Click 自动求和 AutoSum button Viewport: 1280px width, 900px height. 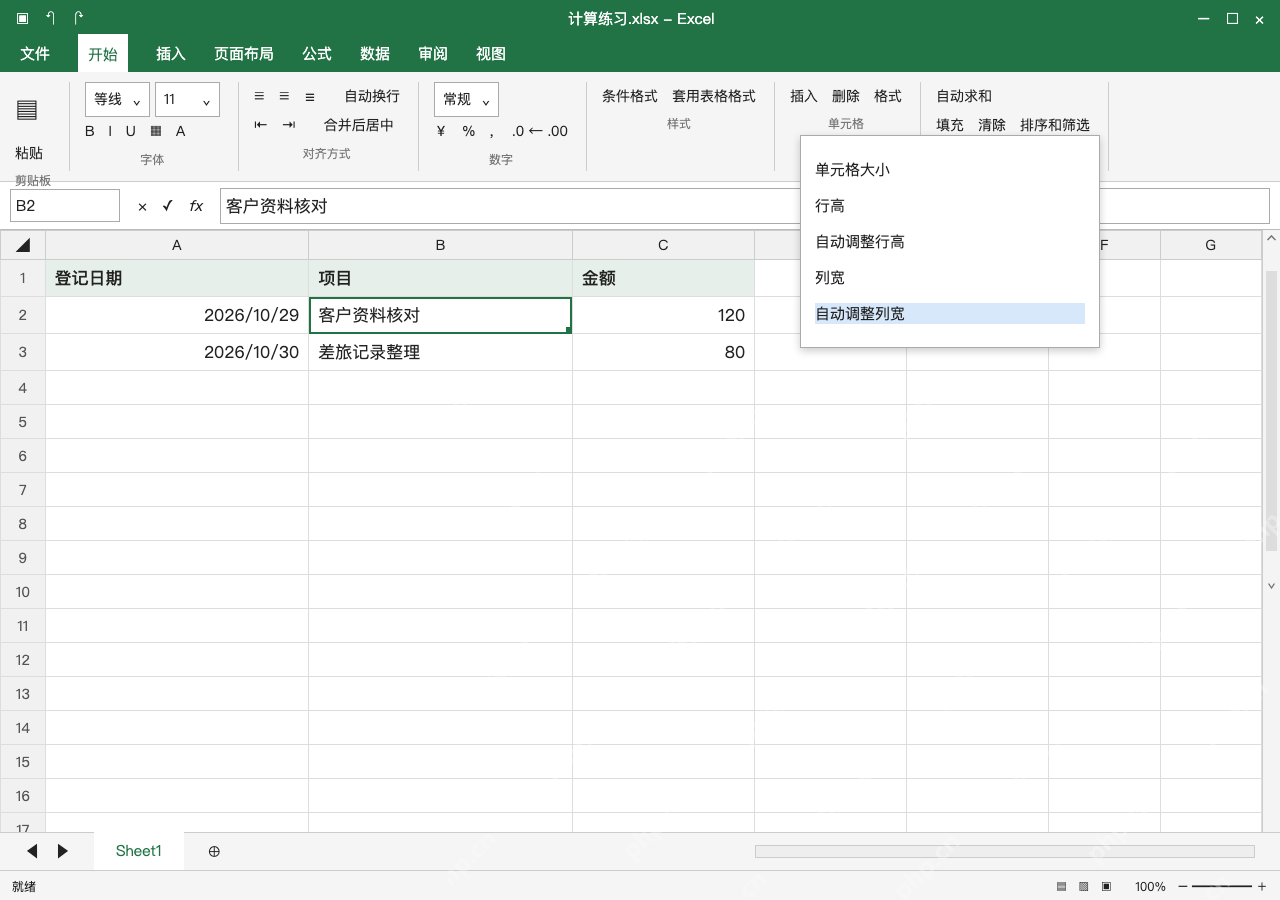pos(964,96)
